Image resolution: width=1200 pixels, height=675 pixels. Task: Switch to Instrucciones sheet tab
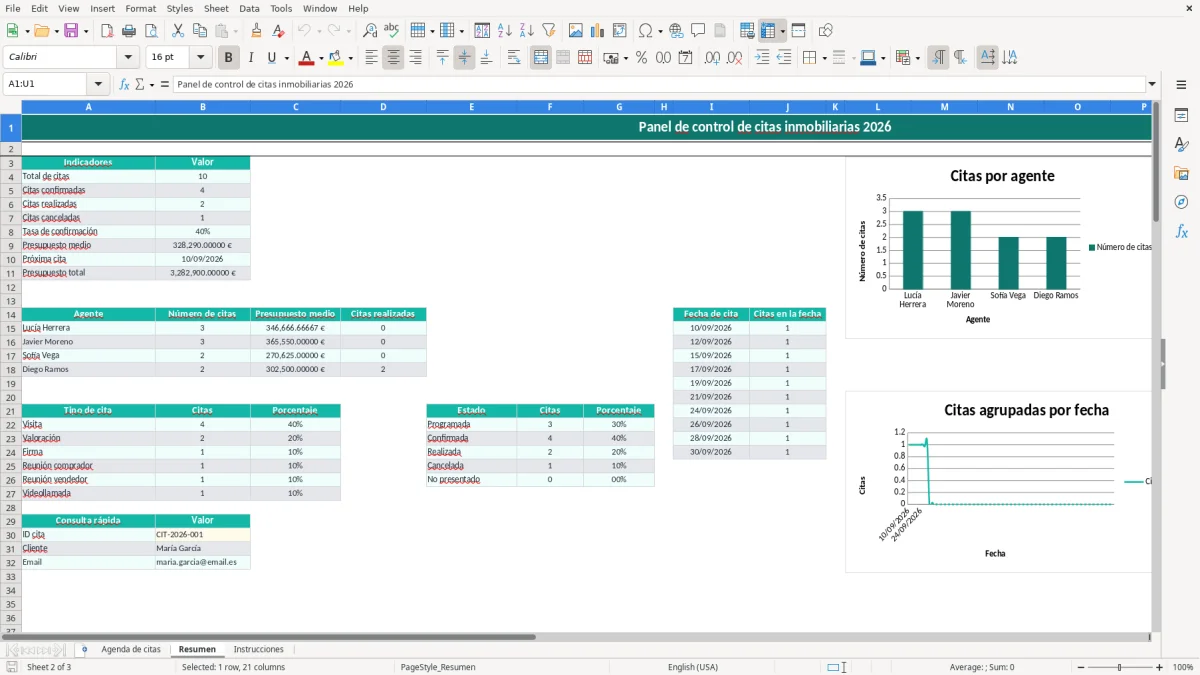click(258, 649)
